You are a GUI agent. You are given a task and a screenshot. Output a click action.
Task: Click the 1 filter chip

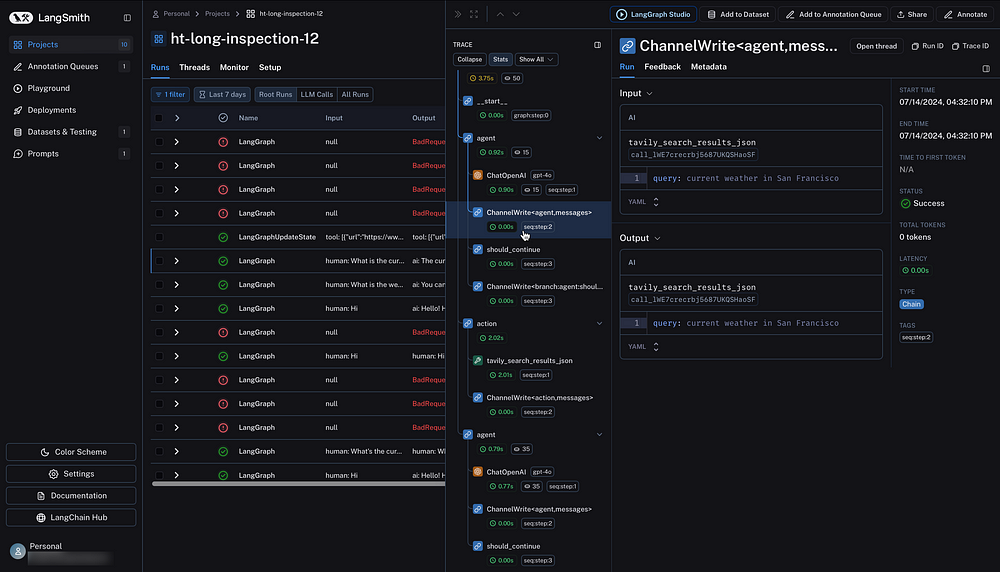(170, 94)
